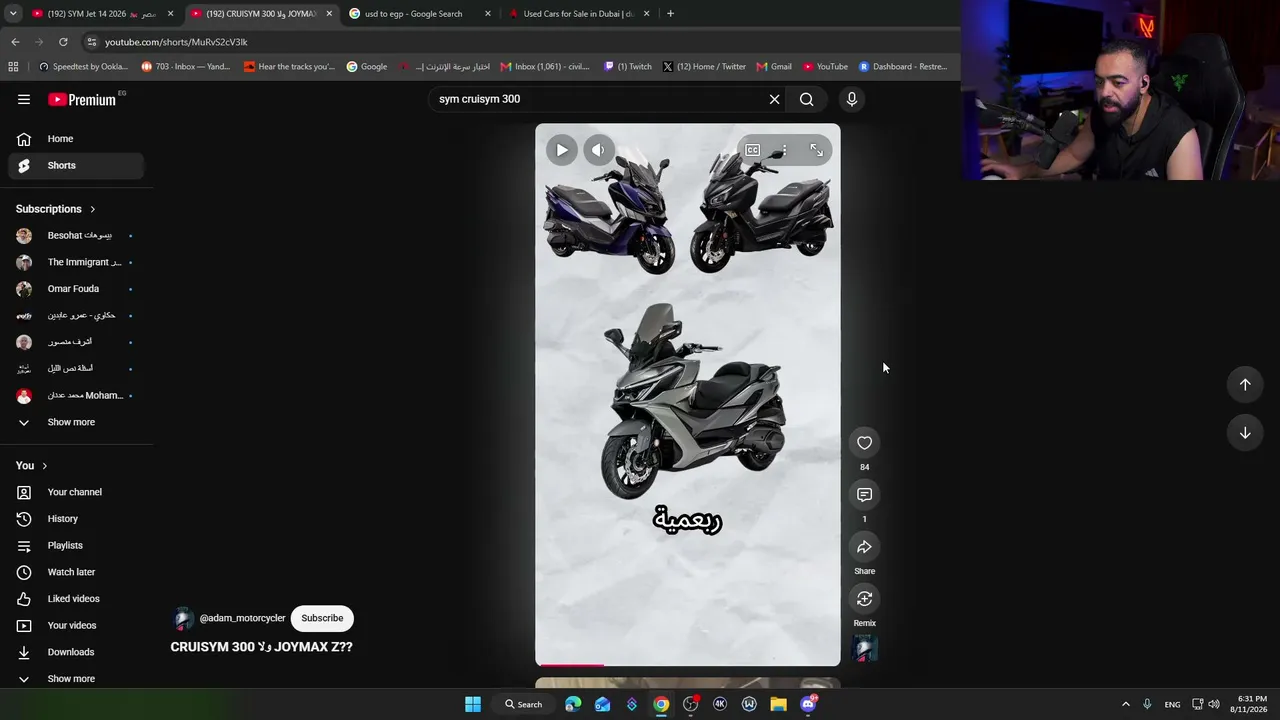The height and width of the screenshot is (720, 1280).
Task: Open Liked videos list
Action: 76,599
